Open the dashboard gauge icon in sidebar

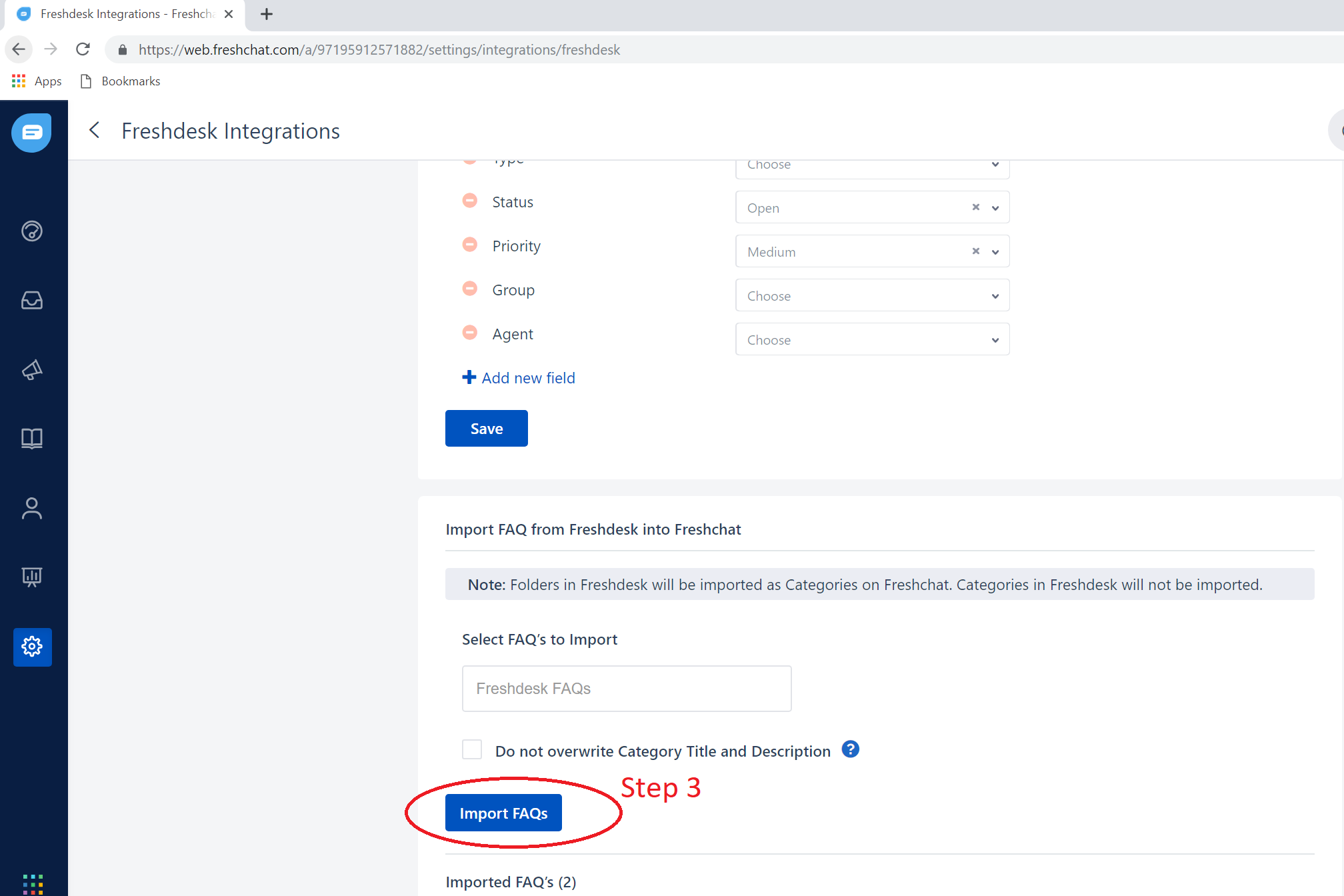(x=32, y=231)
